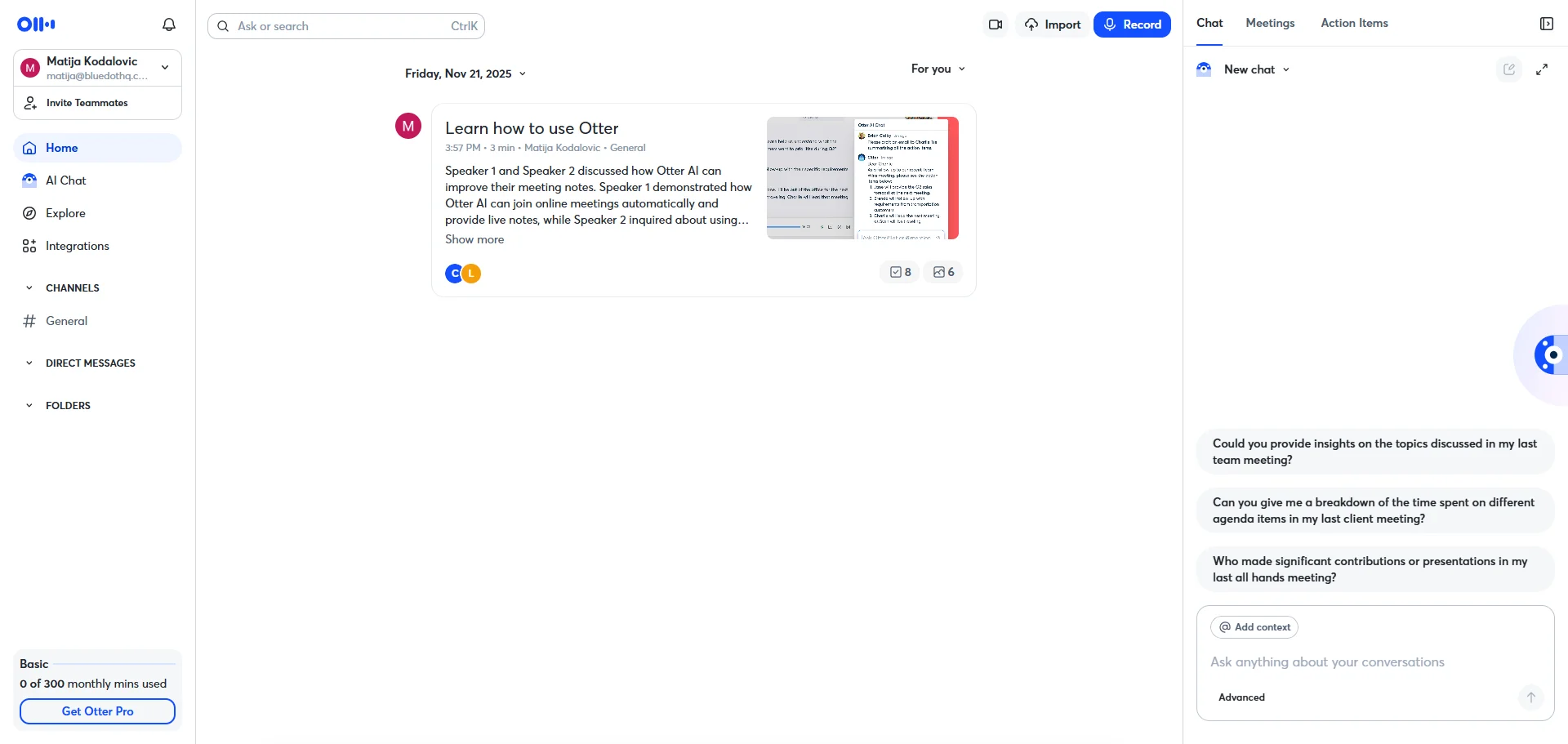The width and height of the screenshot is (1568, 744).
Task: Select the suggestion about last team meeting insights
Action: 1375,452
